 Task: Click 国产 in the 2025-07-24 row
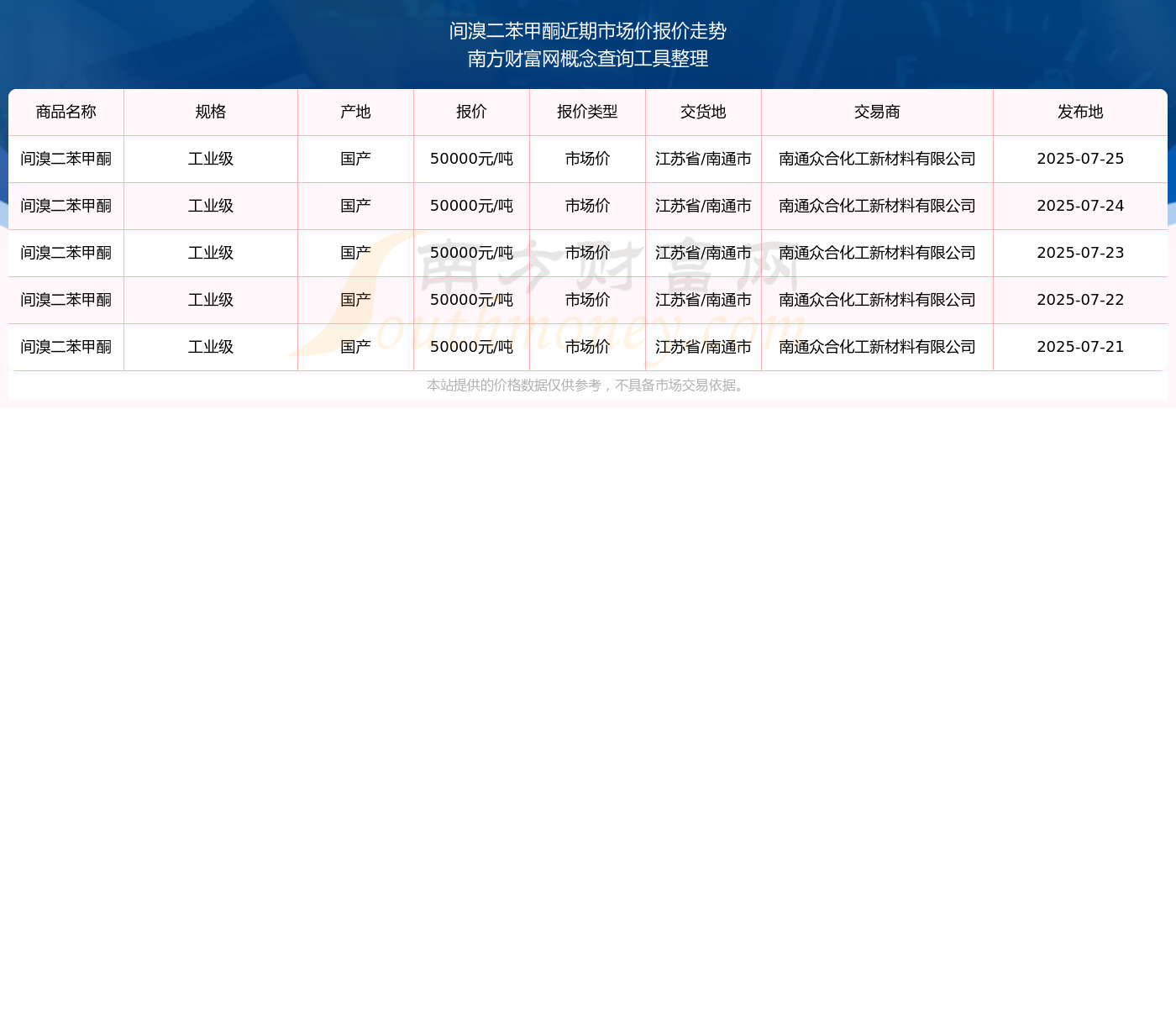coord(355,206)
